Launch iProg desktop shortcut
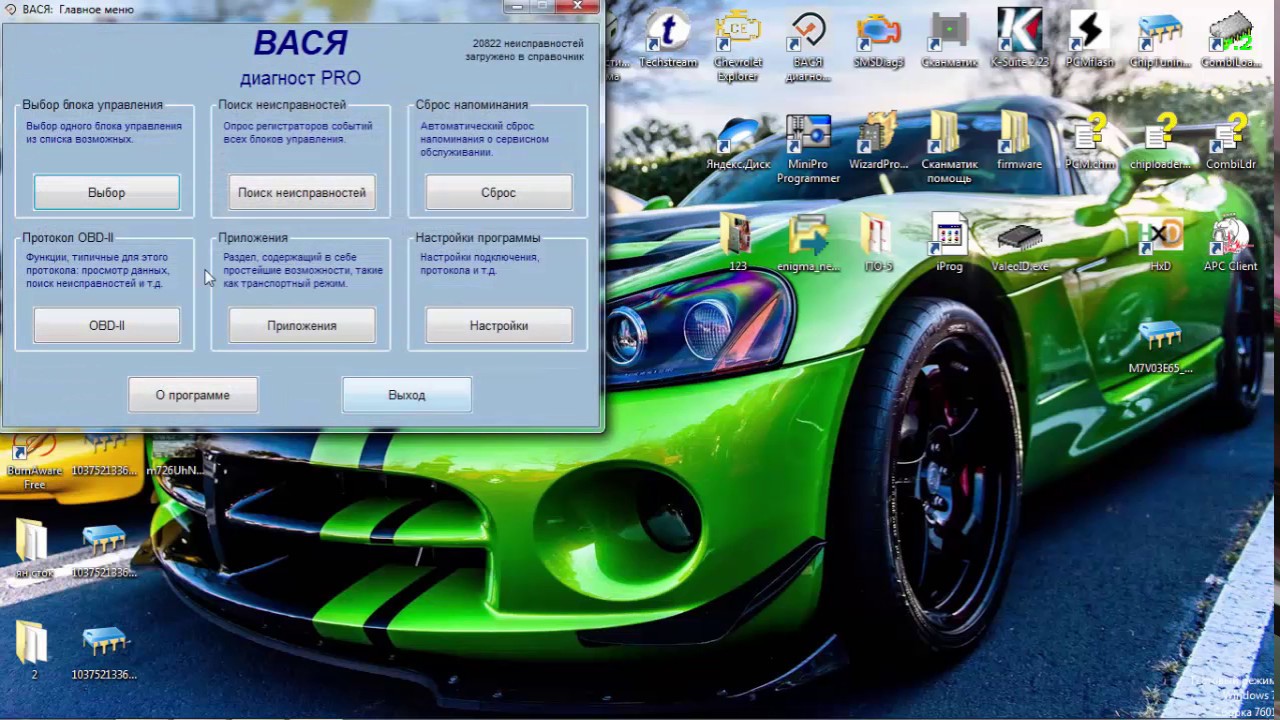The image size is (1280, 720). (x=949, y=243)
